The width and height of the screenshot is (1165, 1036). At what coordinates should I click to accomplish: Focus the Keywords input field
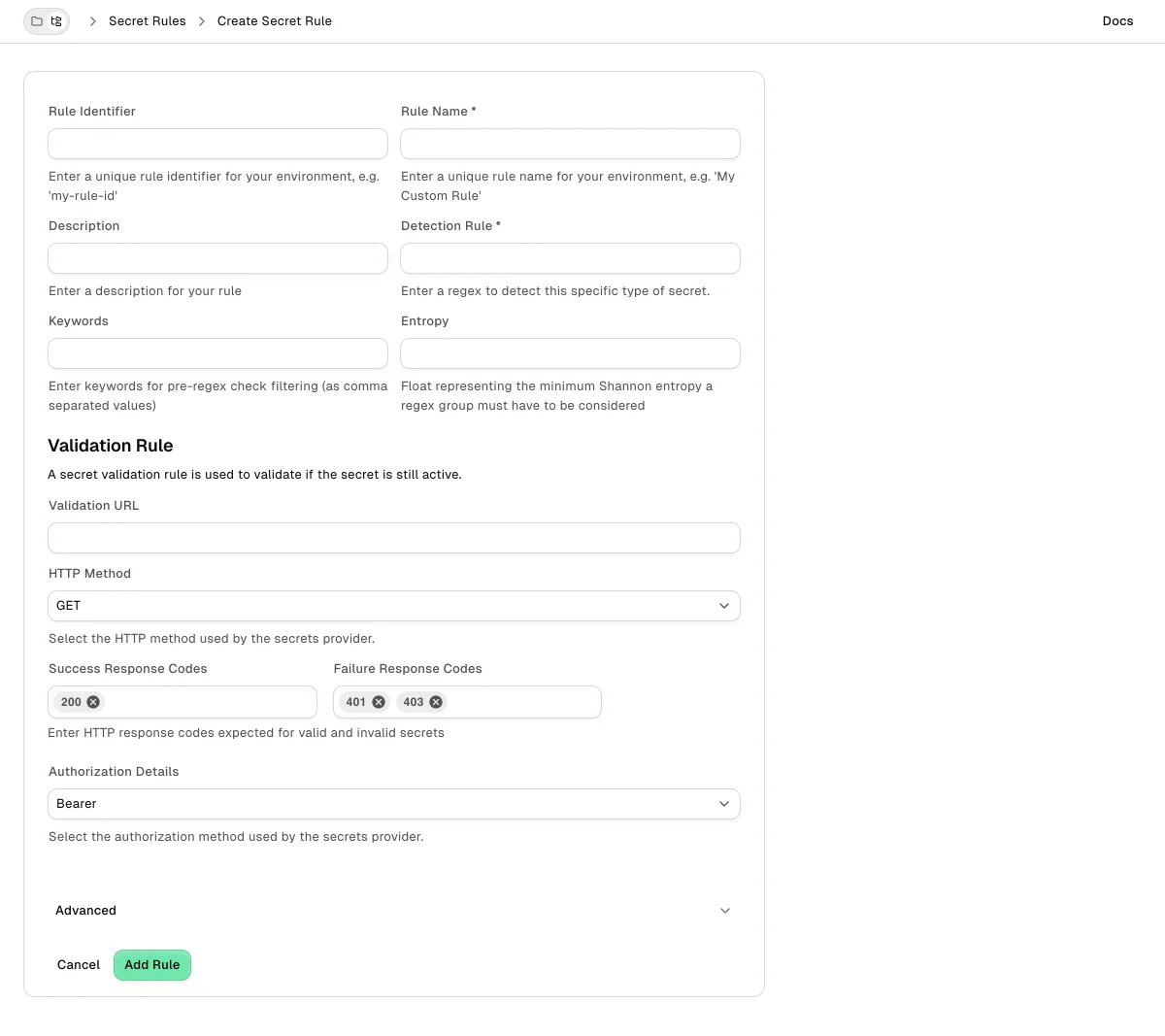tap(217, 353)
